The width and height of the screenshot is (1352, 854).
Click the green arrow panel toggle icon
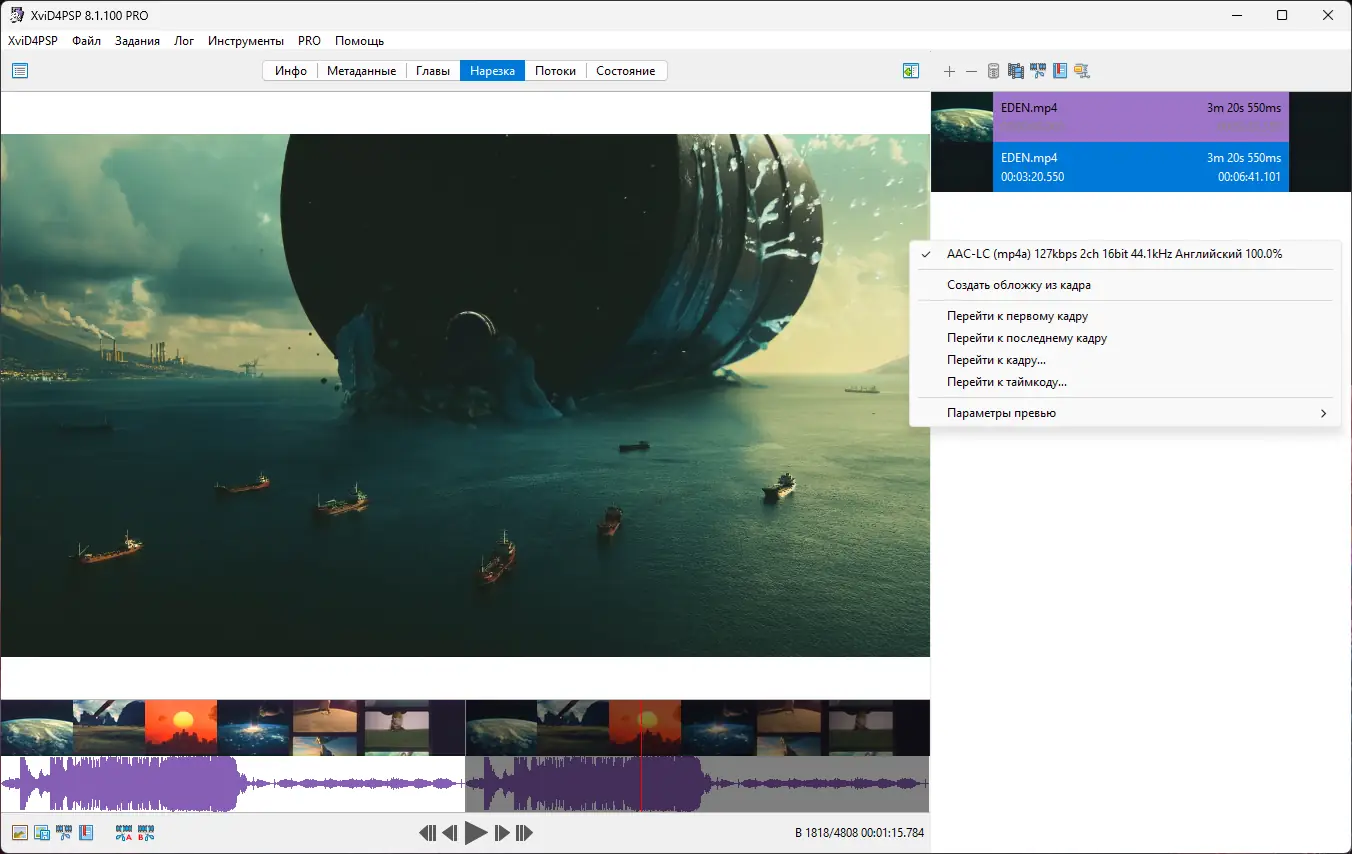point(910,71)
